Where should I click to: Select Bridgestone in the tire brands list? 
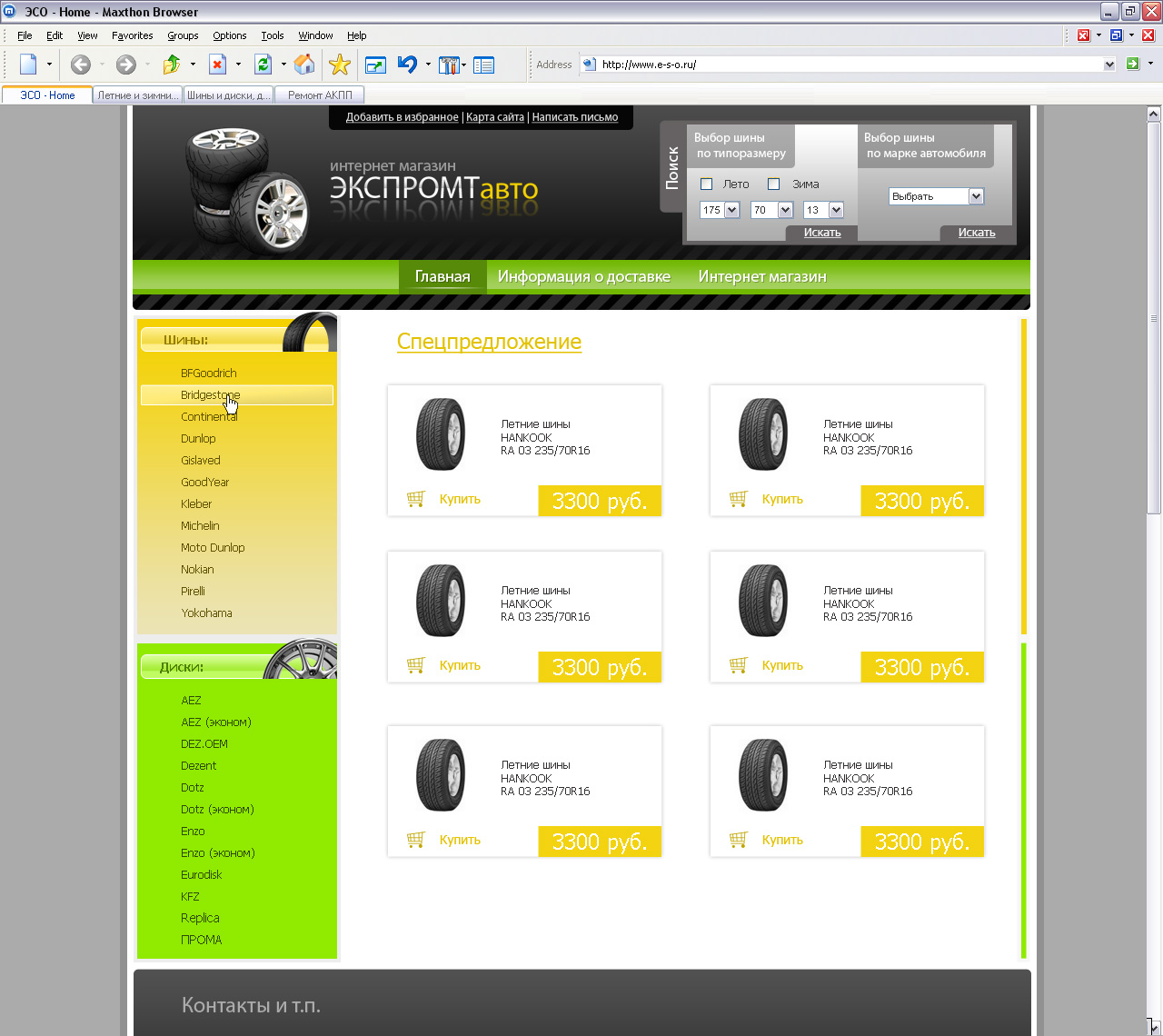237,394
